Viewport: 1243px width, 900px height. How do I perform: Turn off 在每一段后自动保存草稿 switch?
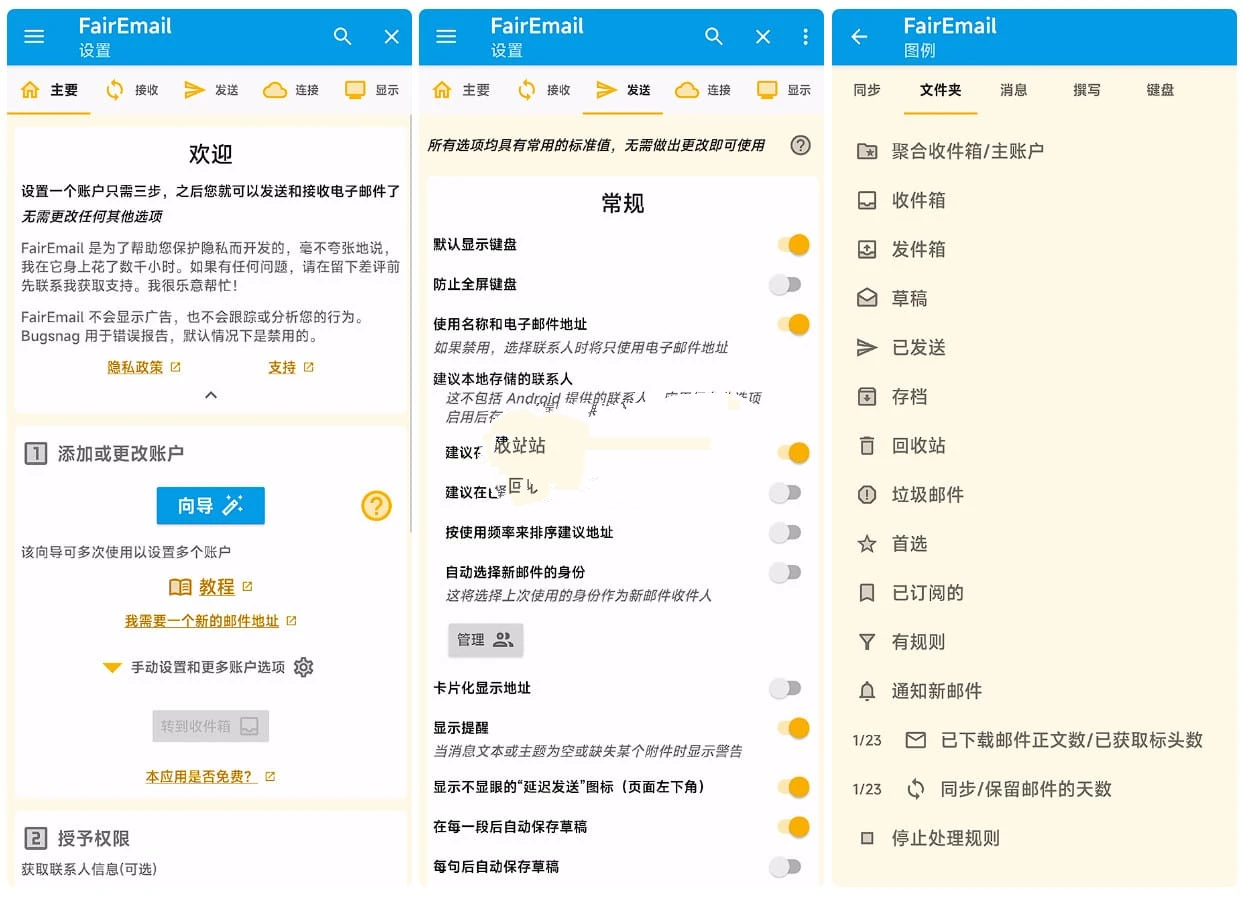[x=792, y=827]
